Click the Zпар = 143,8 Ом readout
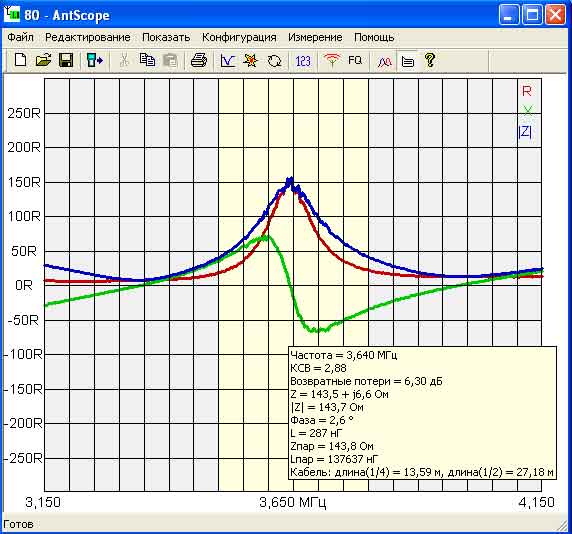 (x=332, y=446)
